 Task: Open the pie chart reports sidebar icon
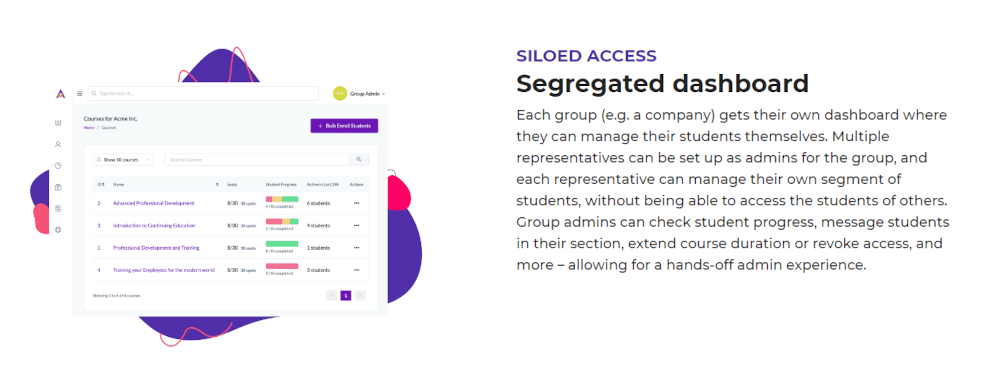[x=58, y=166]
